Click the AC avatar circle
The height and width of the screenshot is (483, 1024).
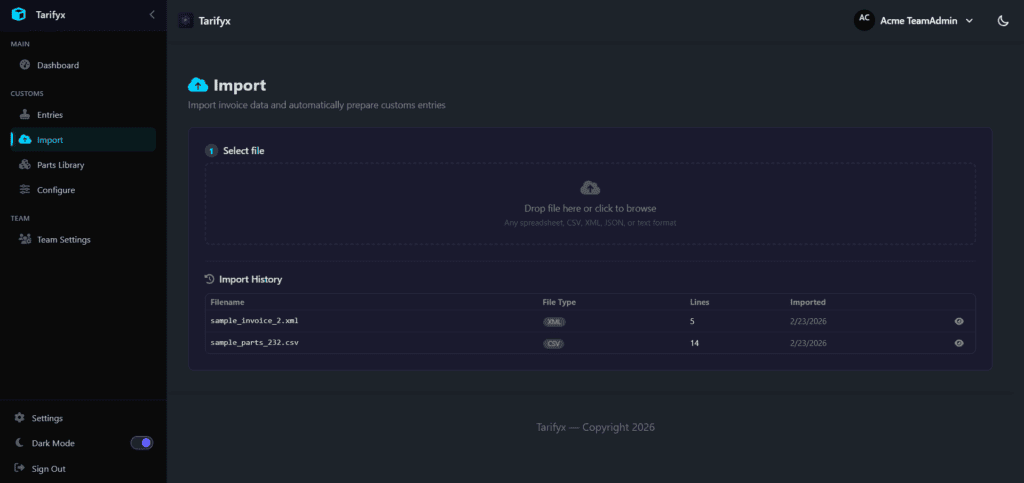click(864, 20)
